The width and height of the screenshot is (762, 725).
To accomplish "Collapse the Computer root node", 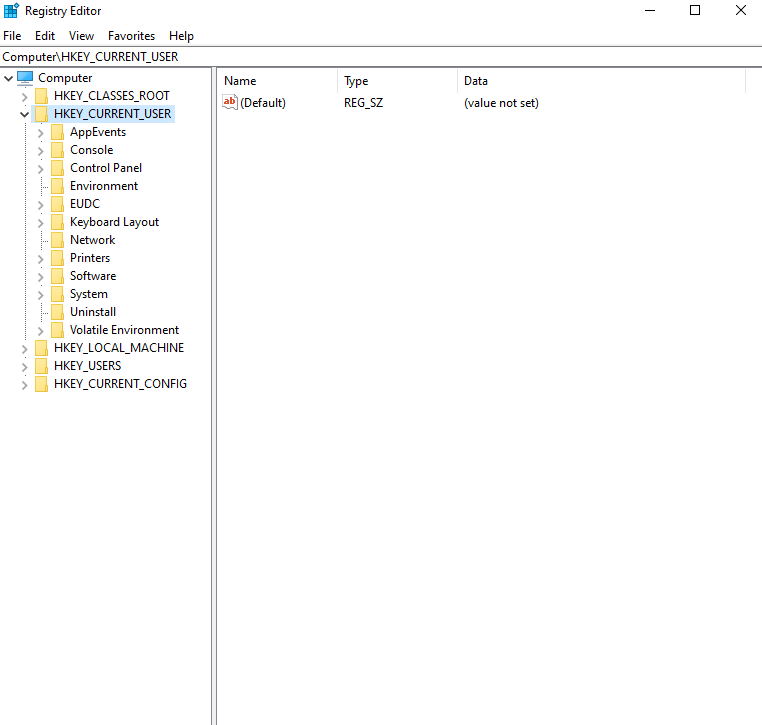I will pyautogui.click(x=8, y=78).
